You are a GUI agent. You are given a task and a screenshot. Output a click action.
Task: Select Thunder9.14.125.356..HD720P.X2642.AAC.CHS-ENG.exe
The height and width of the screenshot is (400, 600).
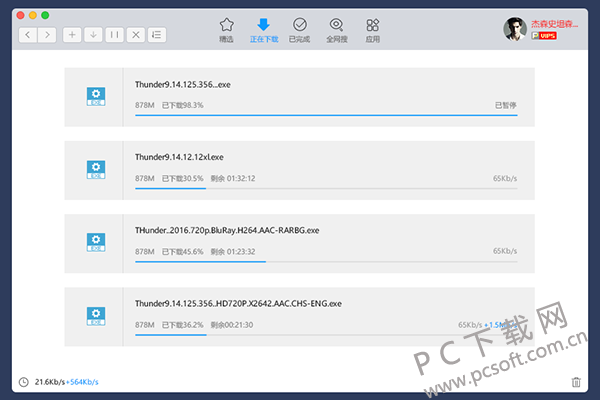click(x=238, y=304)
